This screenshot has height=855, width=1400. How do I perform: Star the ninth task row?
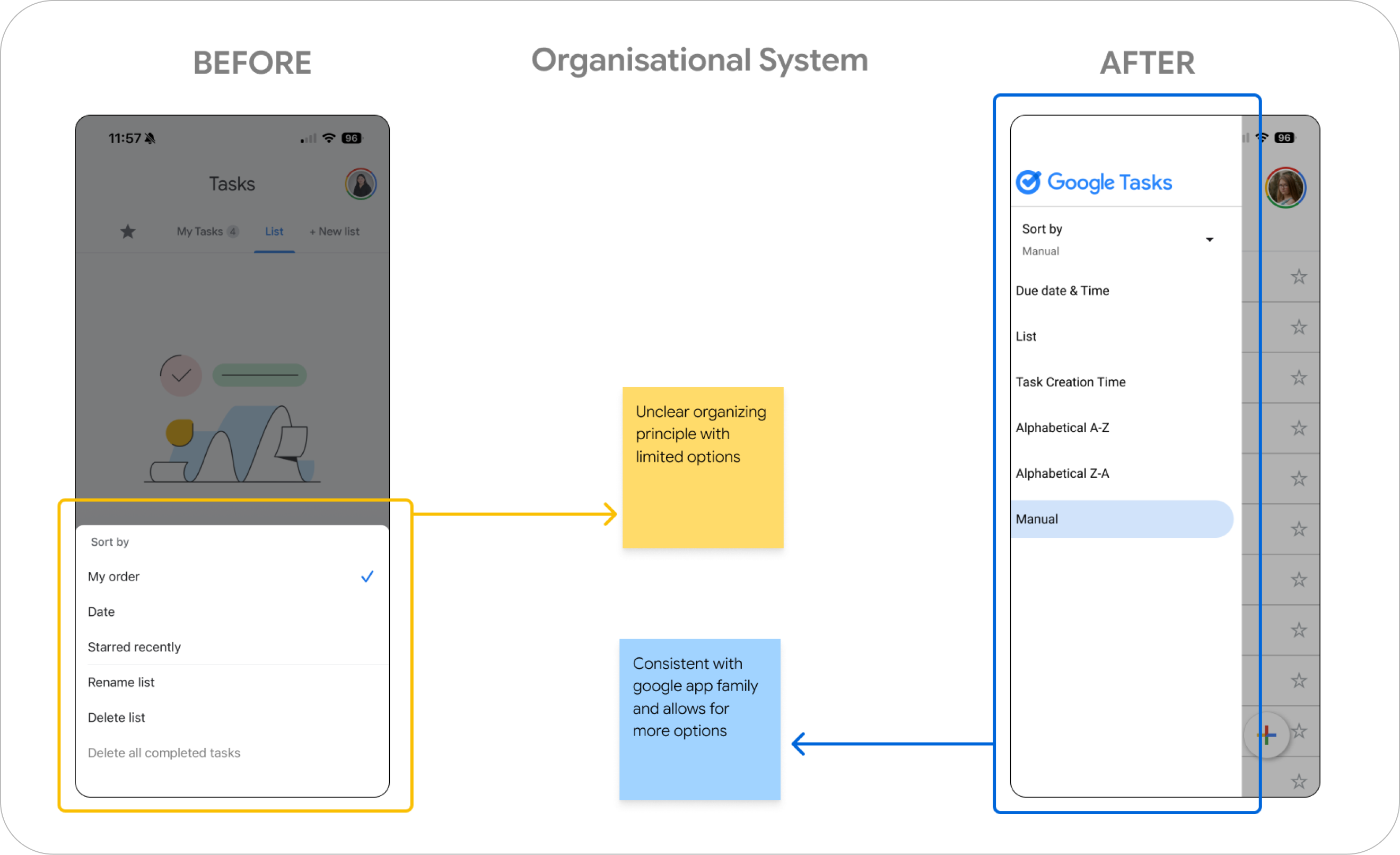(1299, 681)
